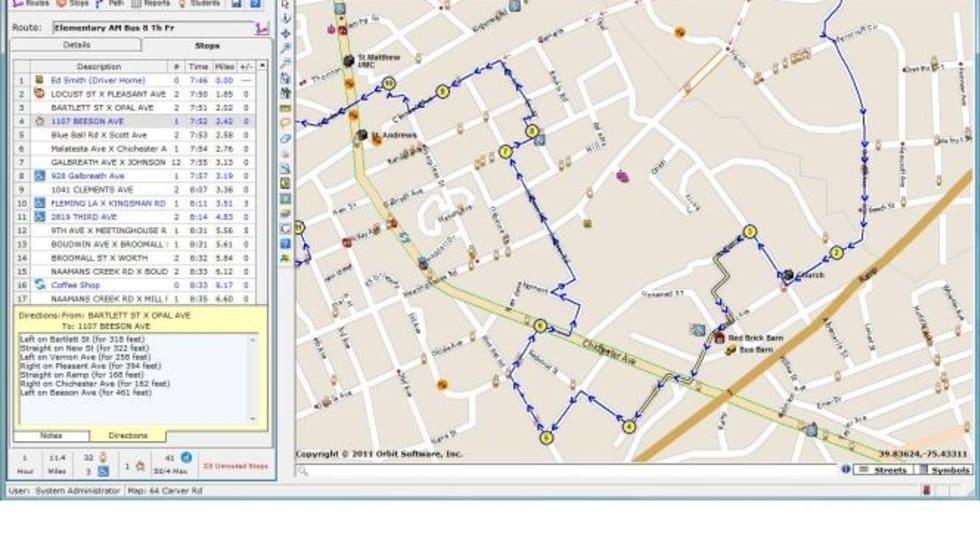Screen dimensions: 980x552
Task: Toggle the Symbols map layer button
Action: click(944, 469)
